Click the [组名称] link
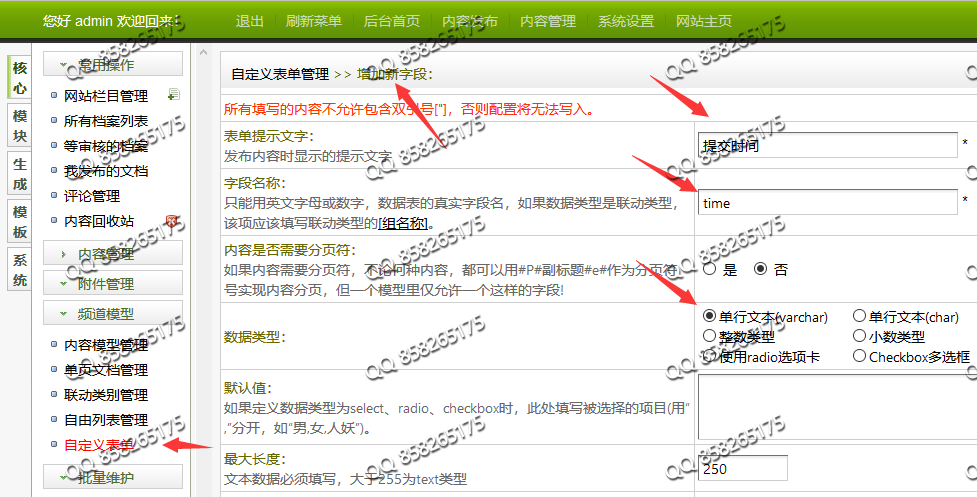 (x=403, y=223)
